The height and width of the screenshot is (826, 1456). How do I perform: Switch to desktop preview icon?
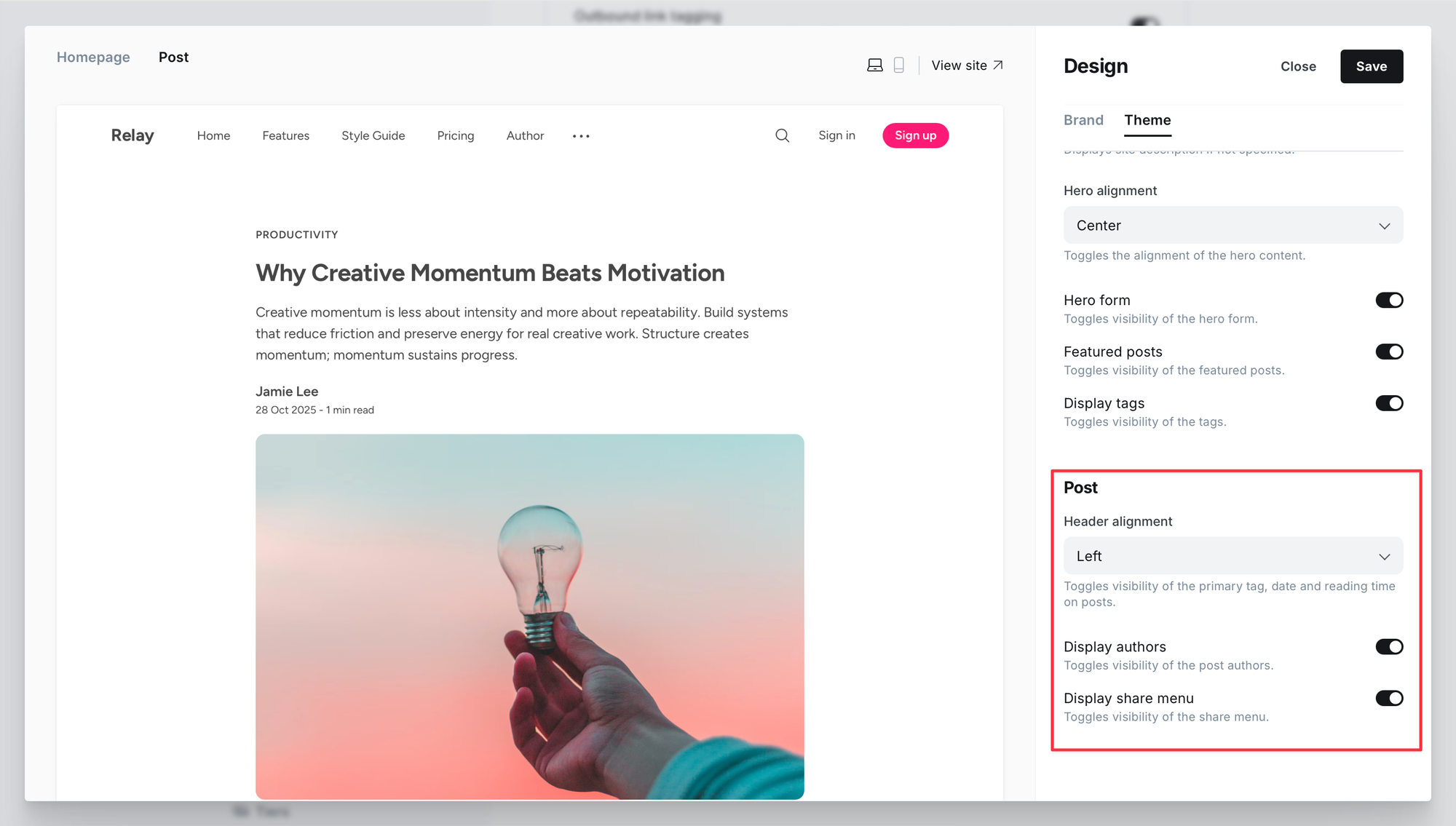[x=875, y=65]
